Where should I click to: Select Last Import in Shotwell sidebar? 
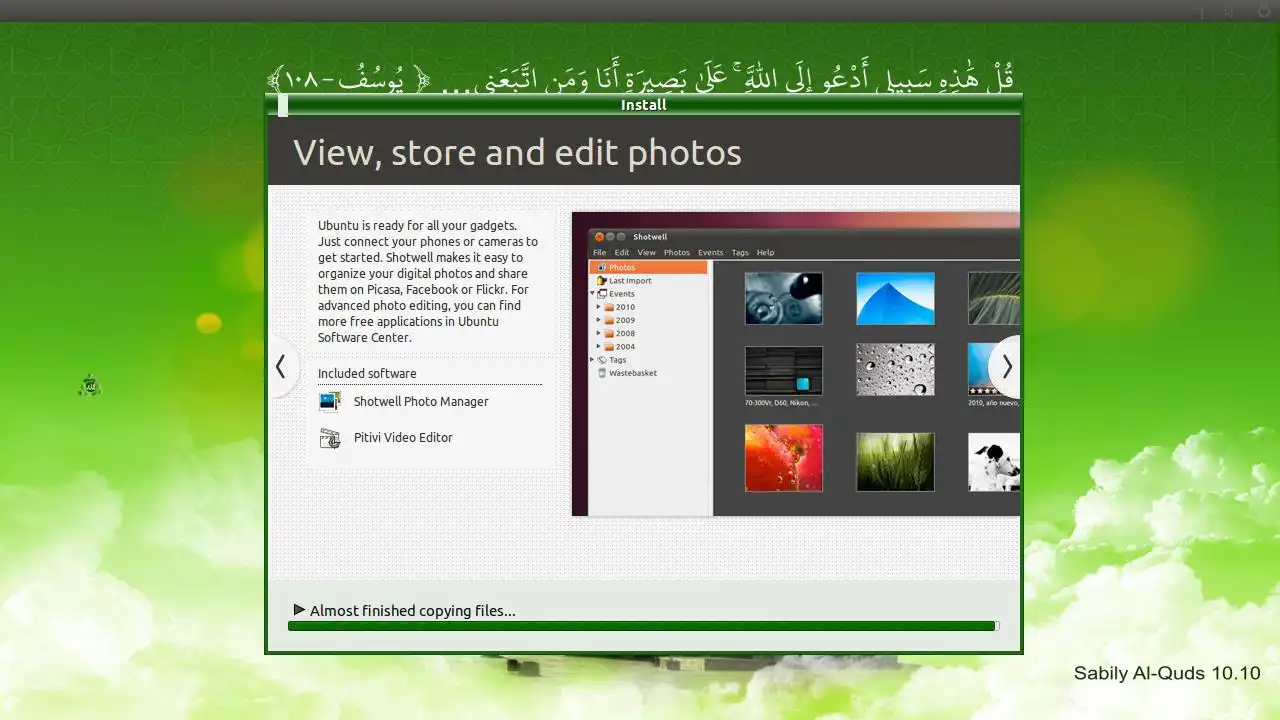(x=630, y=281)
